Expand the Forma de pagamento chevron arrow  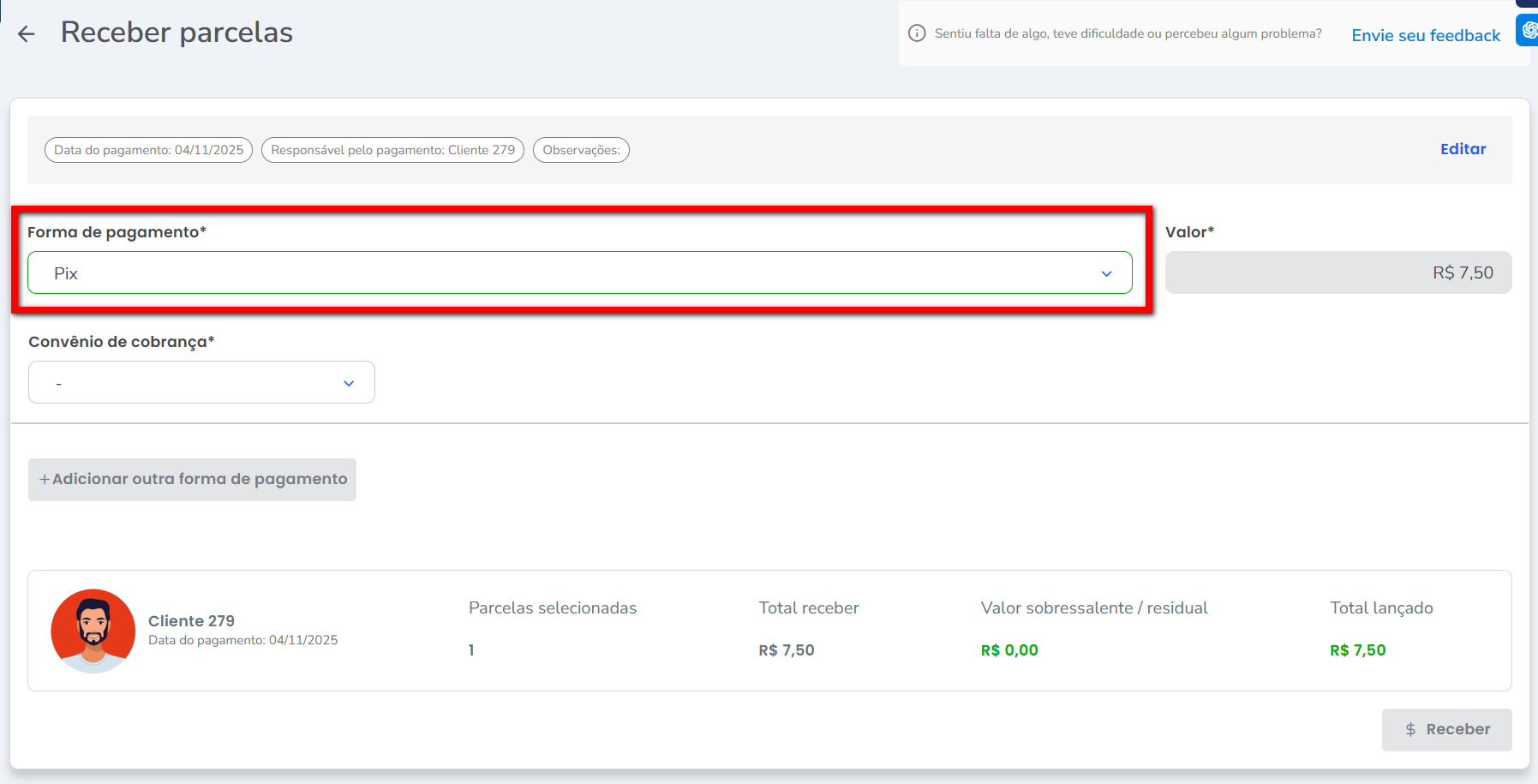pyautogui.click(x=1106, y=273)
